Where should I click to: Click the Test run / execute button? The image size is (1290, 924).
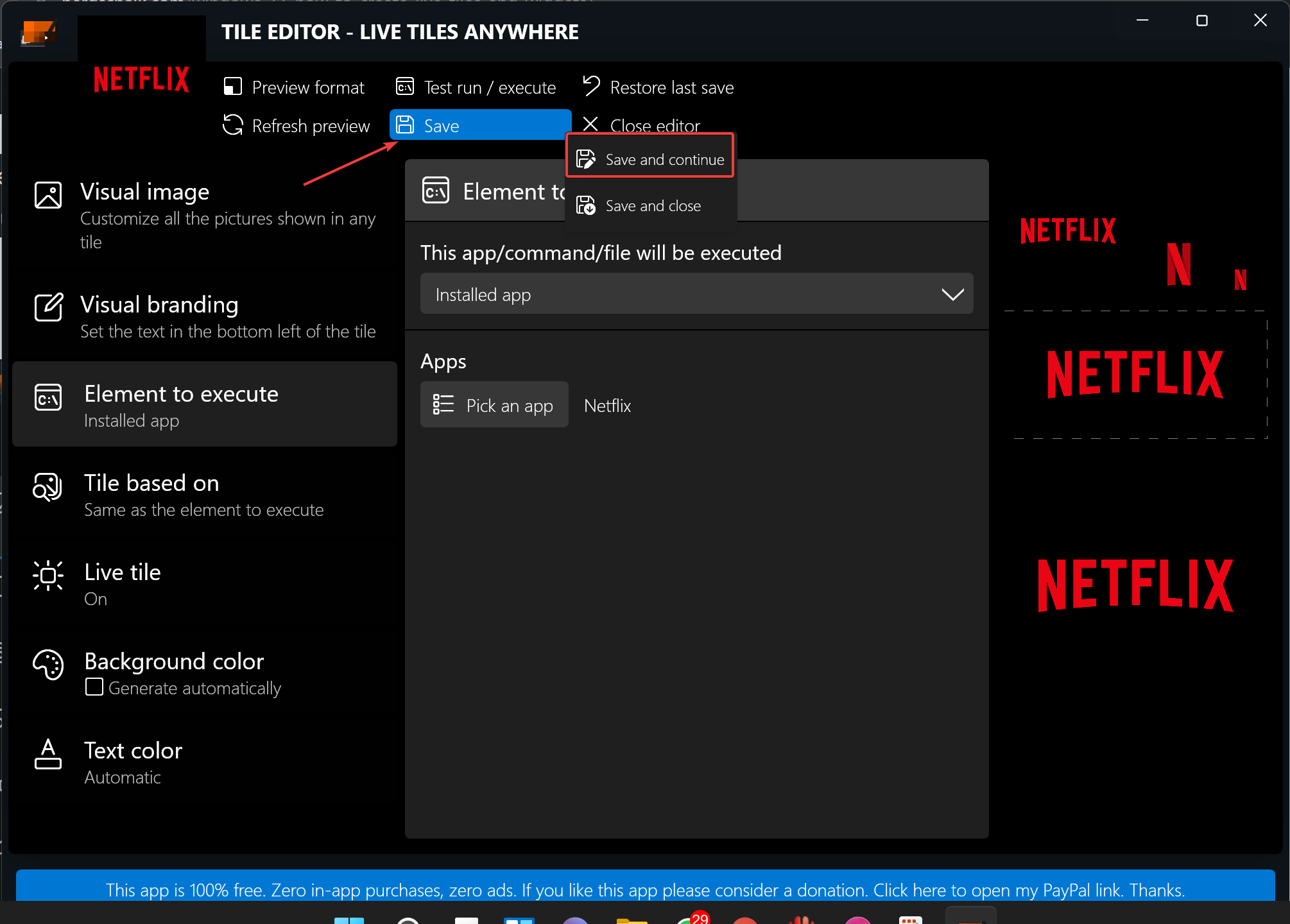pos(476,87)
